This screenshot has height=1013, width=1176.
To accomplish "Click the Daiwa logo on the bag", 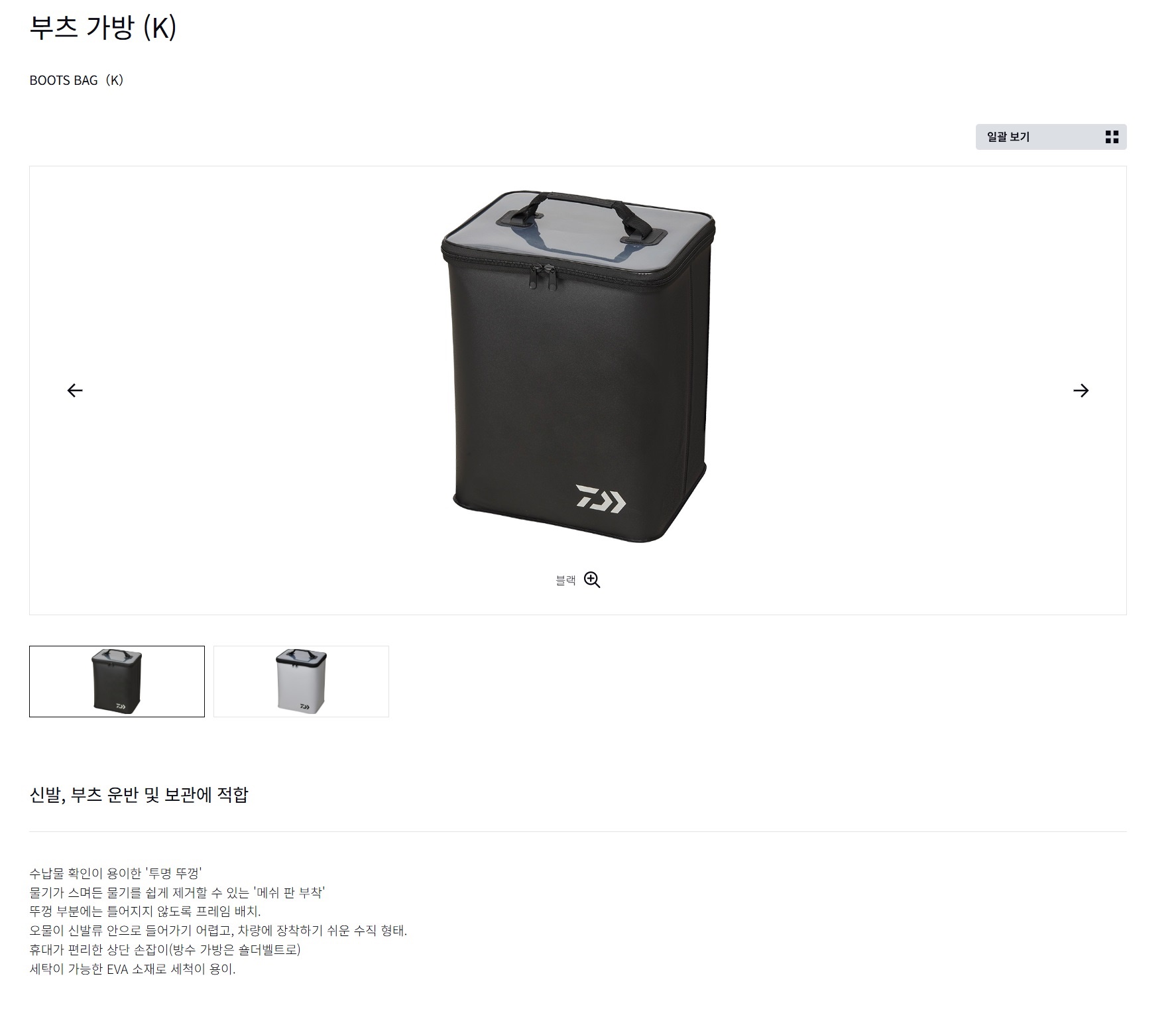I will 601,499.
